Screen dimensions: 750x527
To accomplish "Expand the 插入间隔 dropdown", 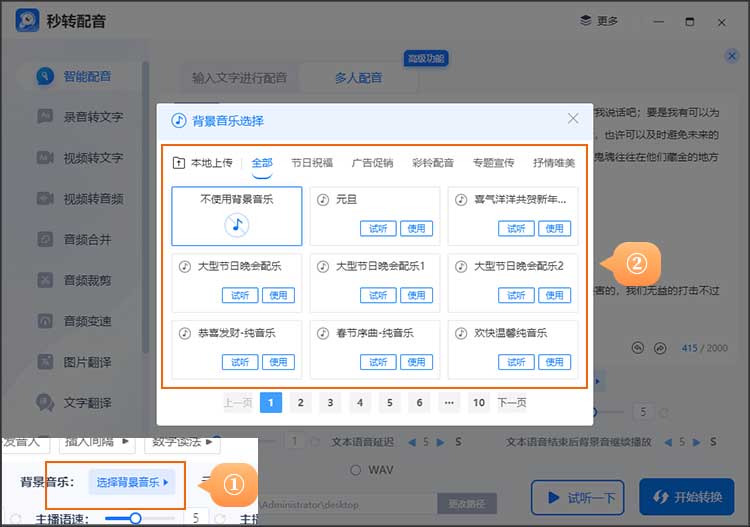I will pos(97,442).
